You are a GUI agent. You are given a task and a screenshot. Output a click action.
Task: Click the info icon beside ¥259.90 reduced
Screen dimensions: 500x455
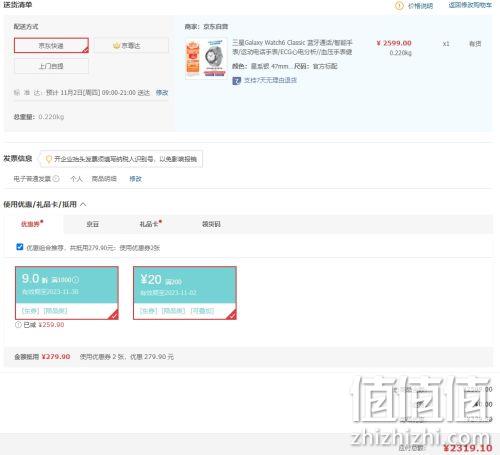(x=18, y=325)
